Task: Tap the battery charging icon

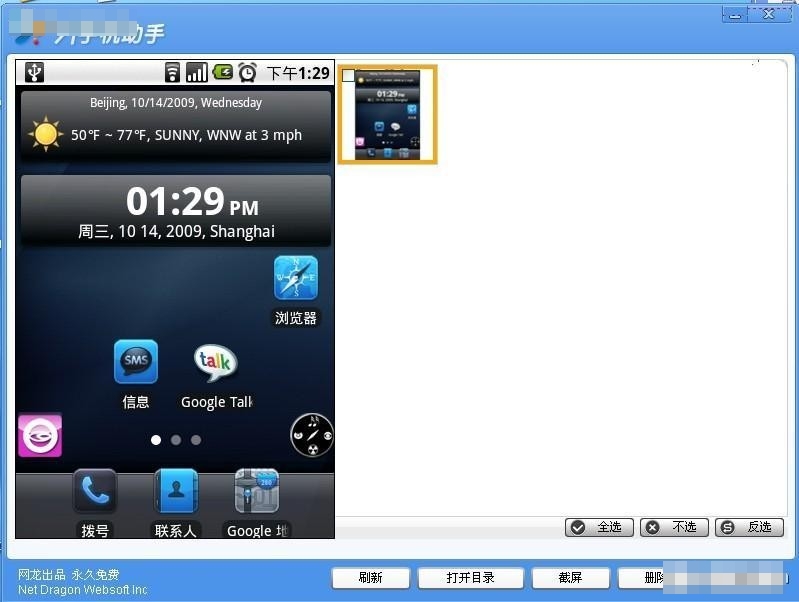Action: (x=223, y=72)
